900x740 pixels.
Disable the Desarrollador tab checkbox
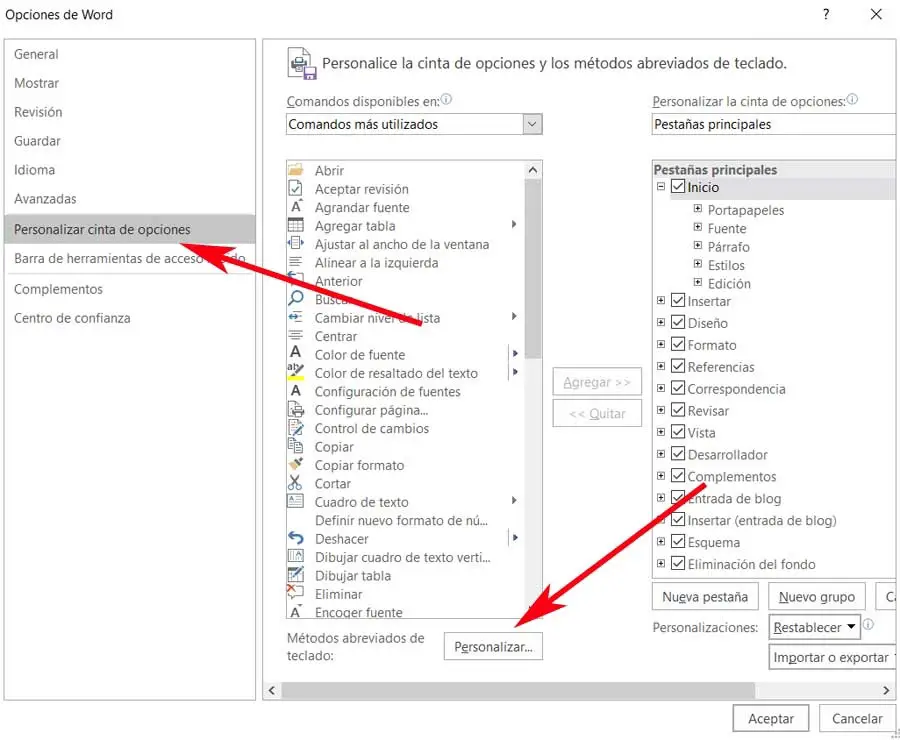pos(678,454)
